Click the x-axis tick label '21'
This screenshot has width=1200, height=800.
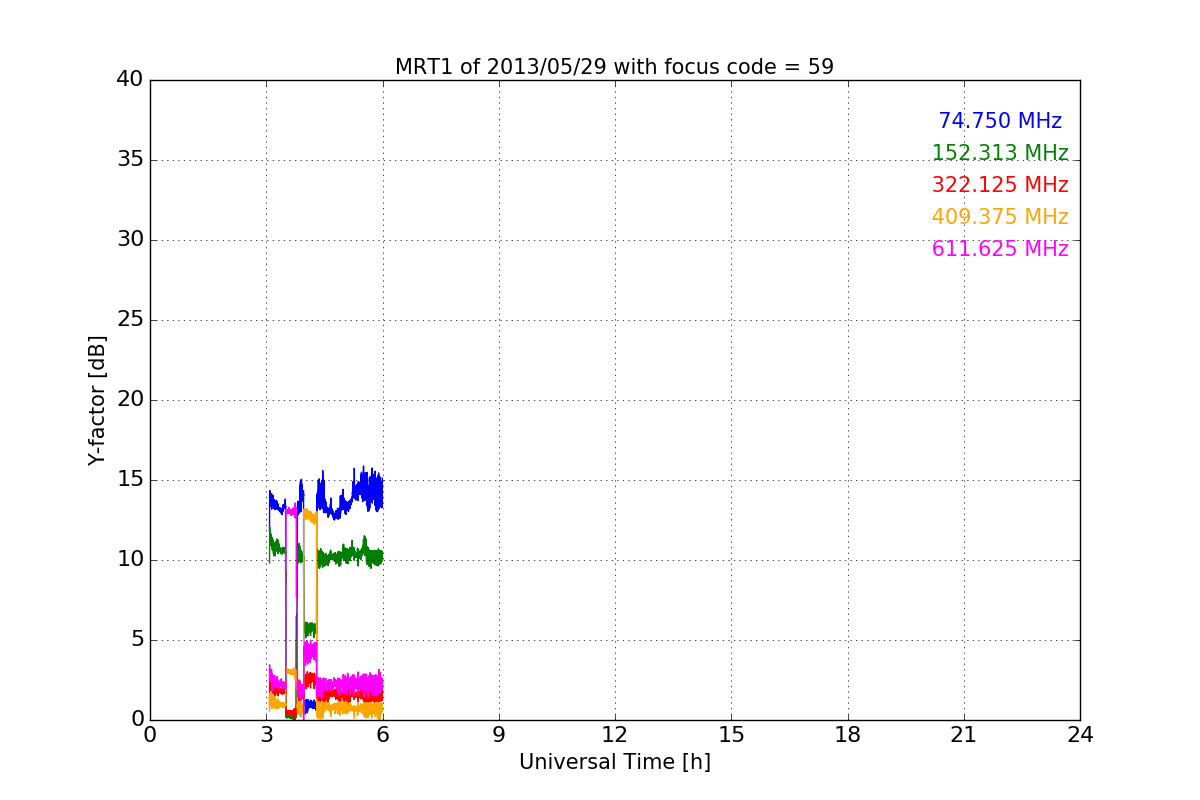tap(964, 735)
